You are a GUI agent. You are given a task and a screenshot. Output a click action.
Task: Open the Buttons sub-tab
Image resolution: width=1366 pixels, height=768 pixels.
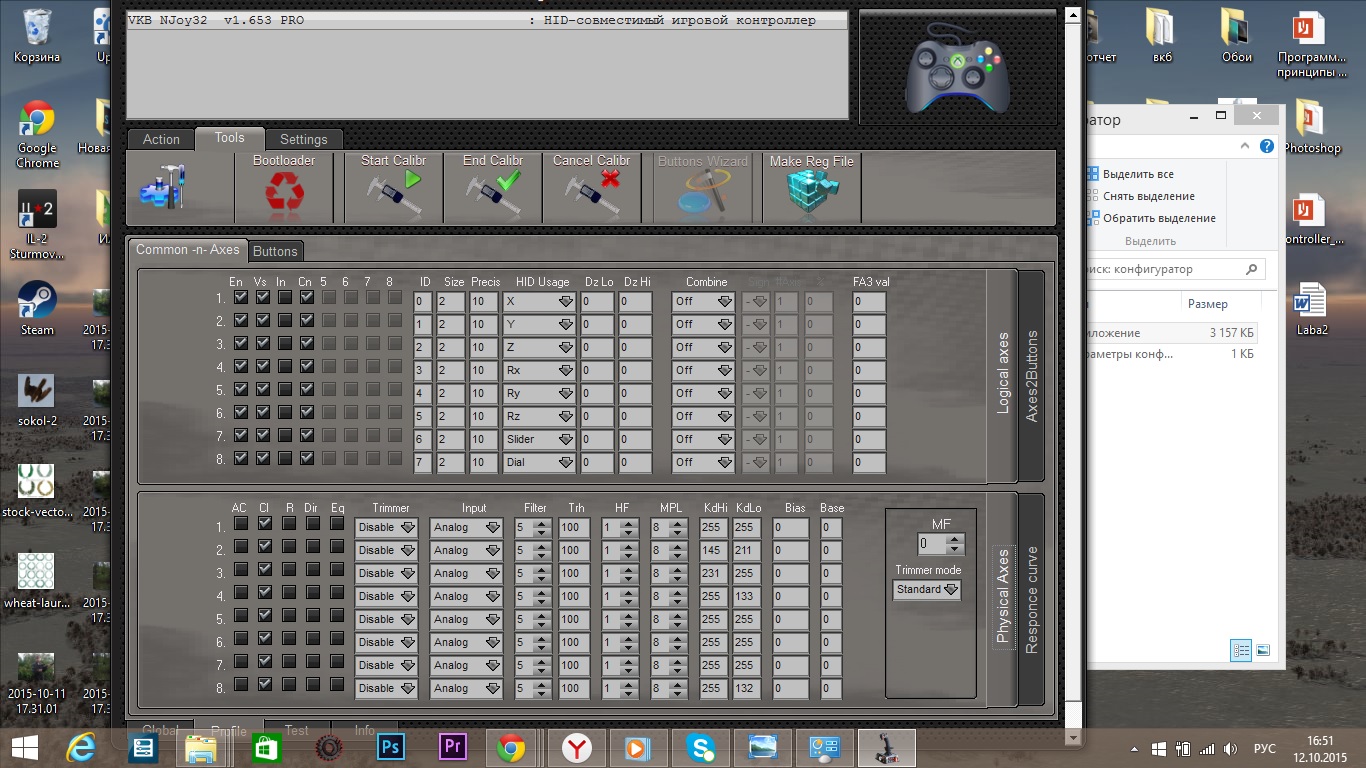[x=275, y=251]
